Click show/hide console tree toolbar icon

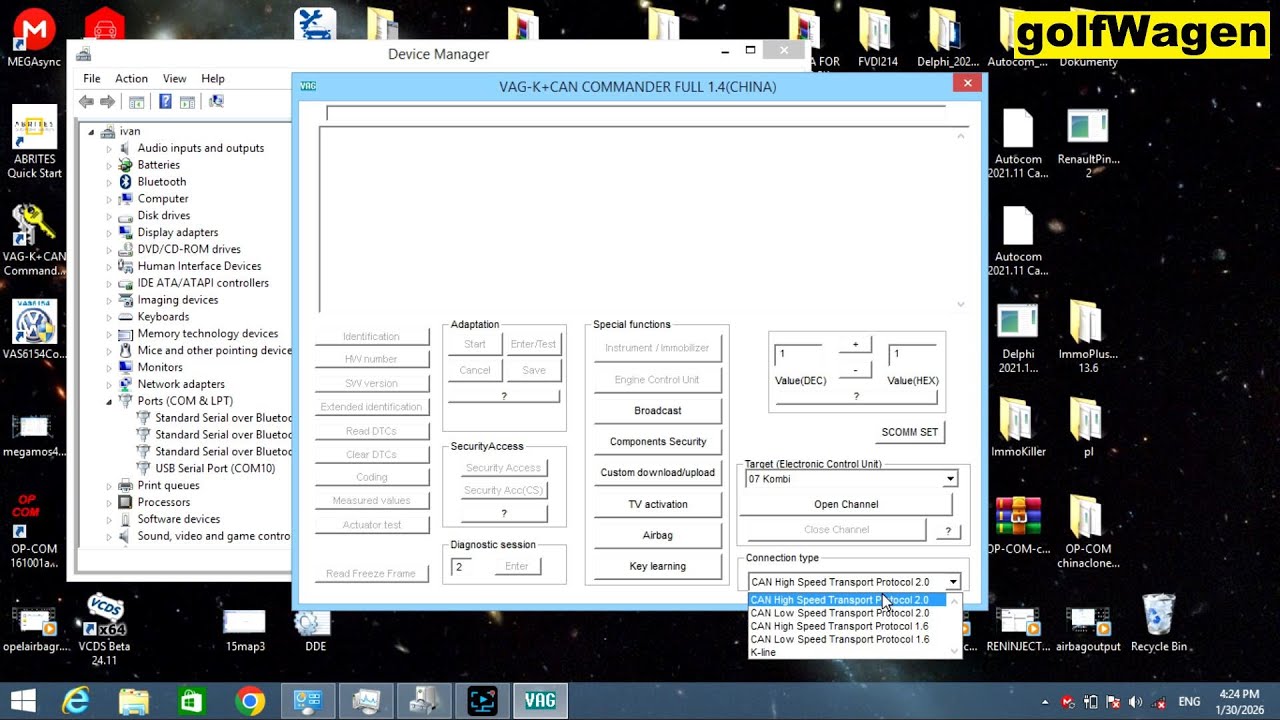tap(137, 102)
